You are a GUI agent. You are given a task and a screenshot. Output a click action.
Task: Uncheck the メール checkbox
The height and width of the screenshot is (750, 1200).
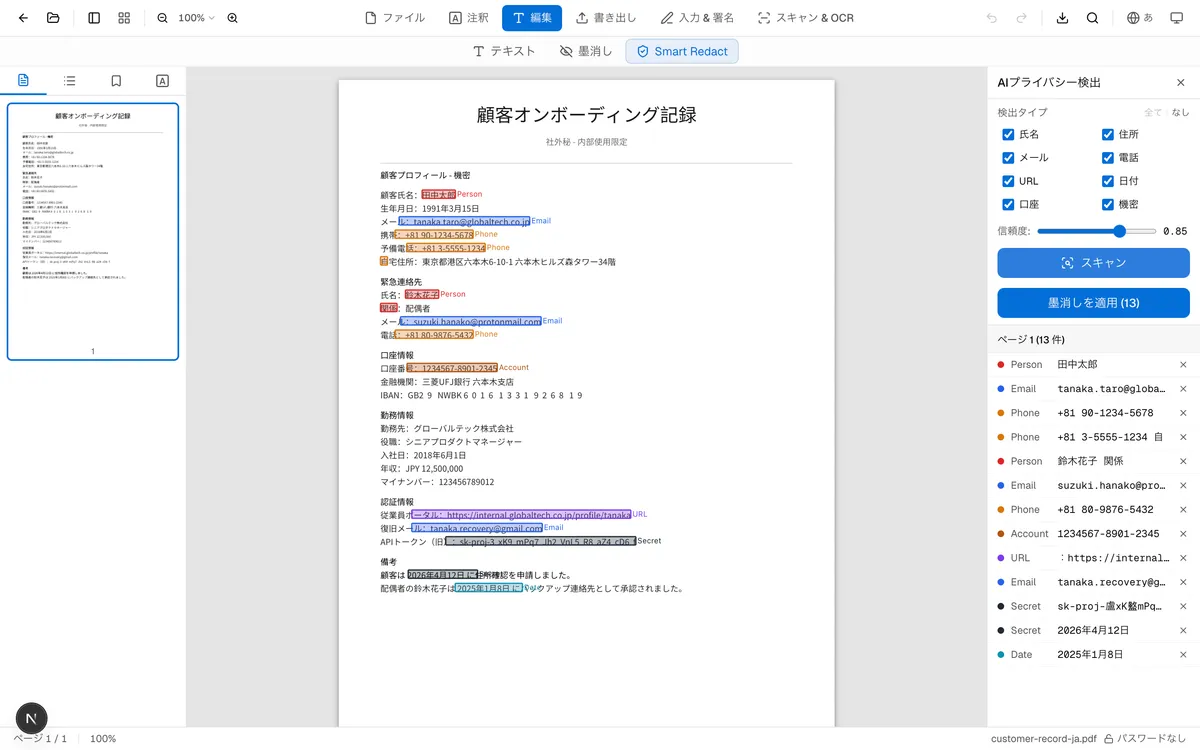1008,158
